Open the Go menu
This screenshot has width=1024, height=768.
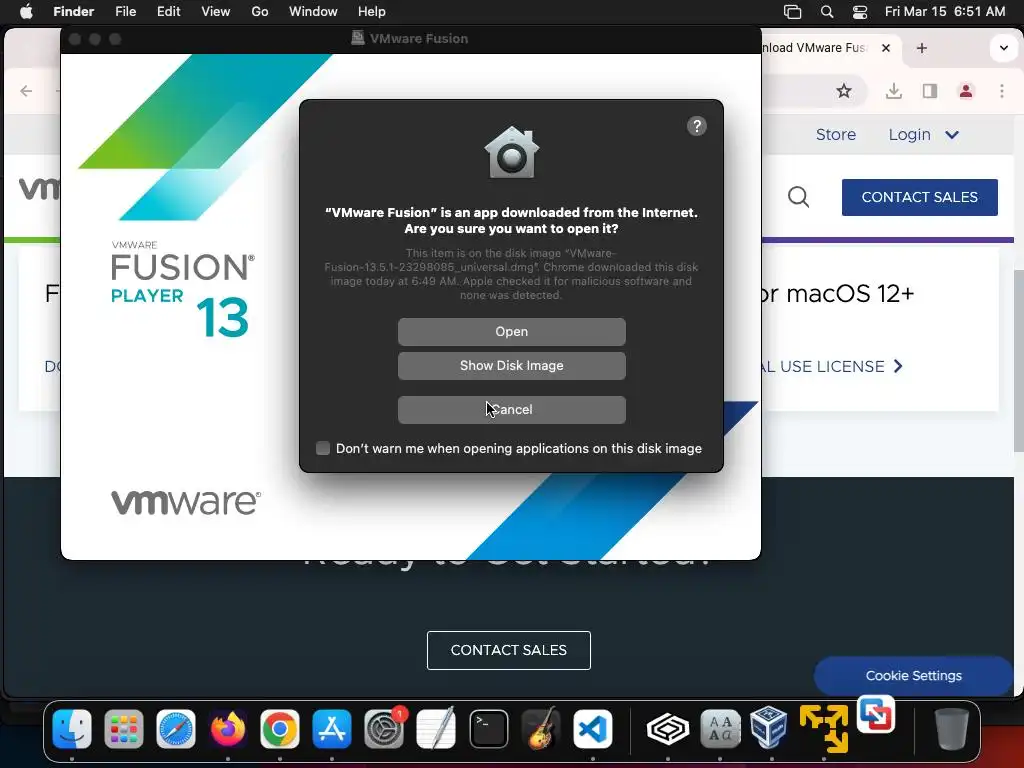pos(260,12)
